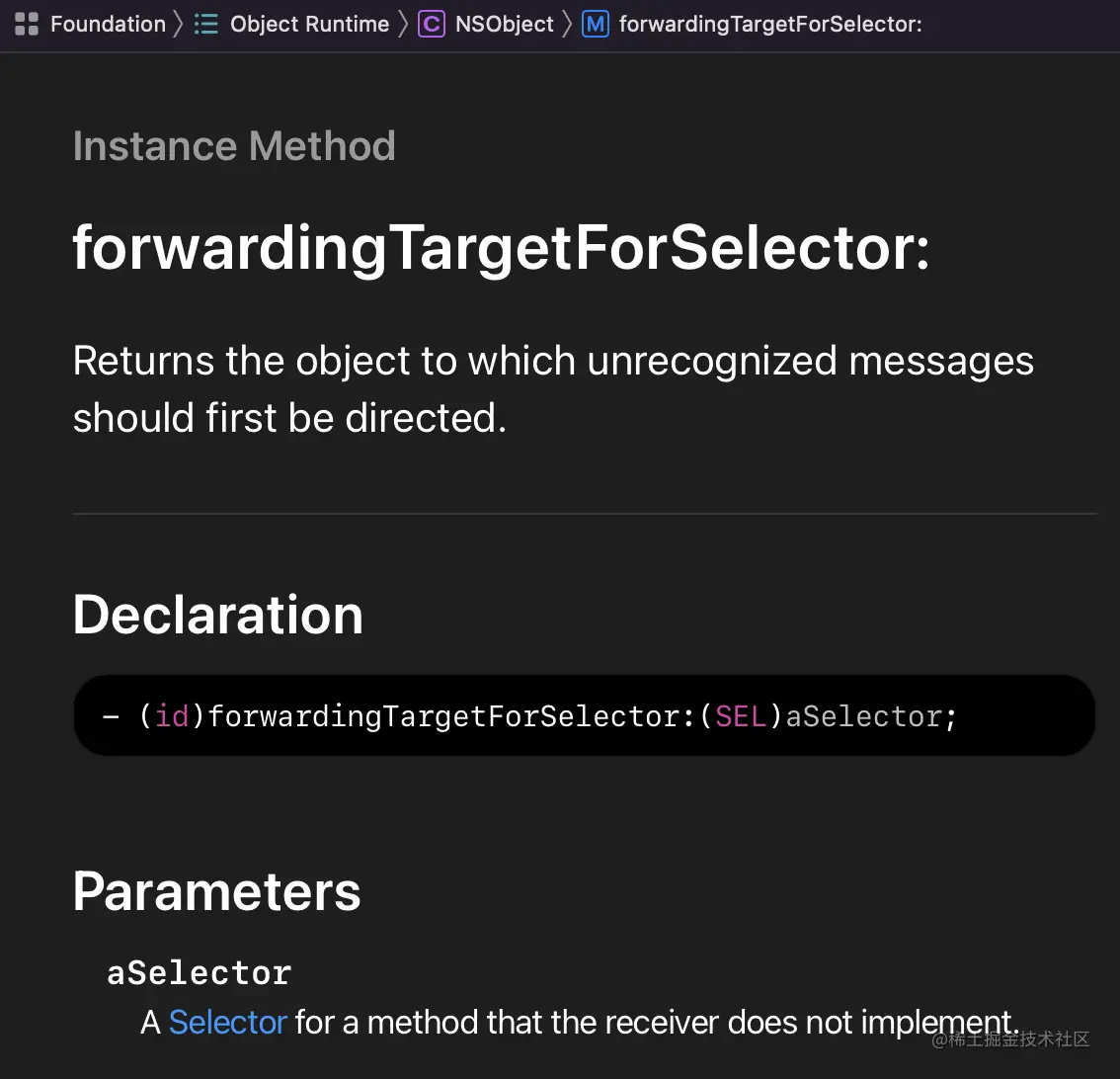Click the Object Runtime list icon

pyautogui.click(x=206, y=25)
